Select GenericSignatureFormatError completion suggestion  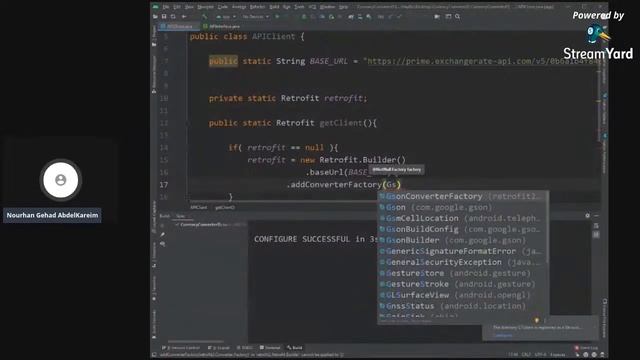(461, 251)
